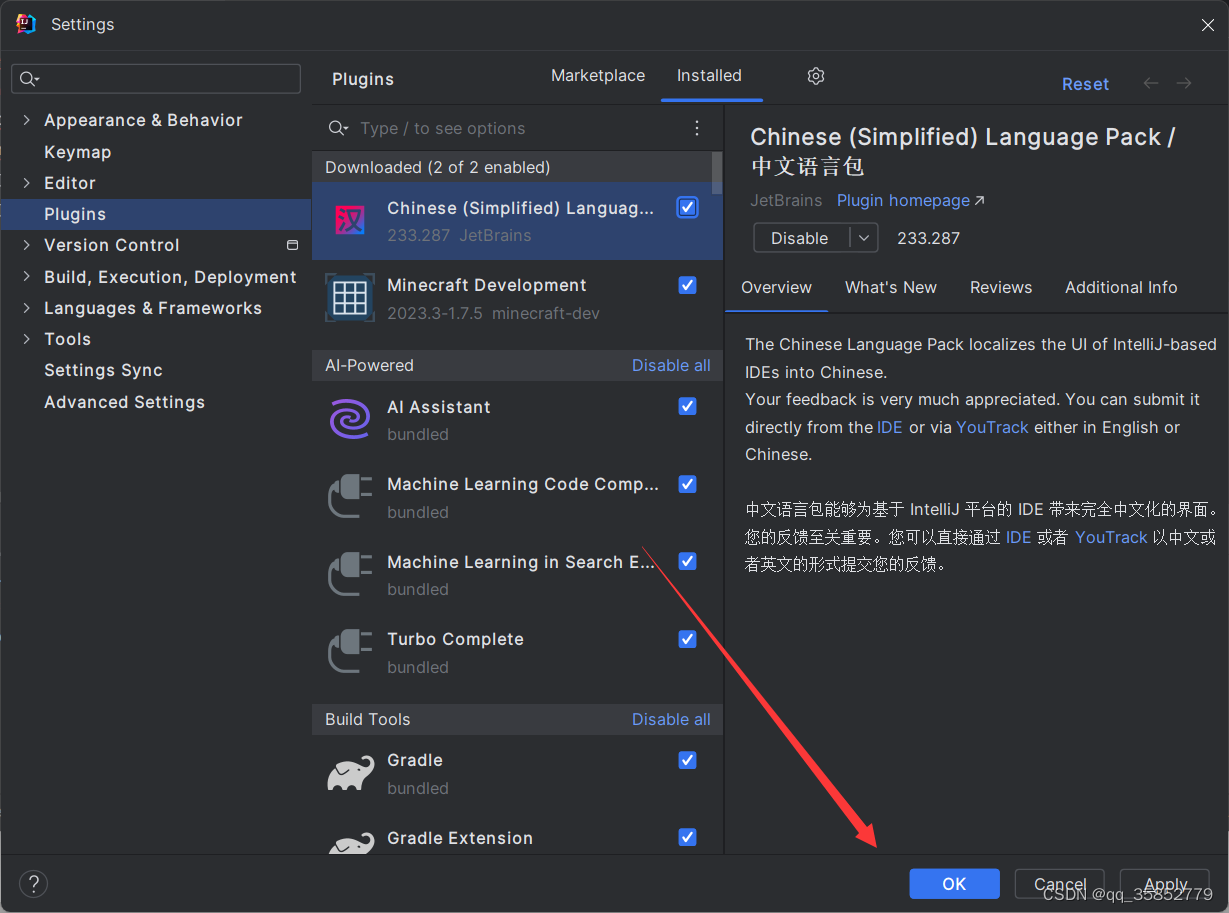Screen dimensions: 1229x913
Task: Open the plugin settings gear menu
Action: (x=816, y=76)
